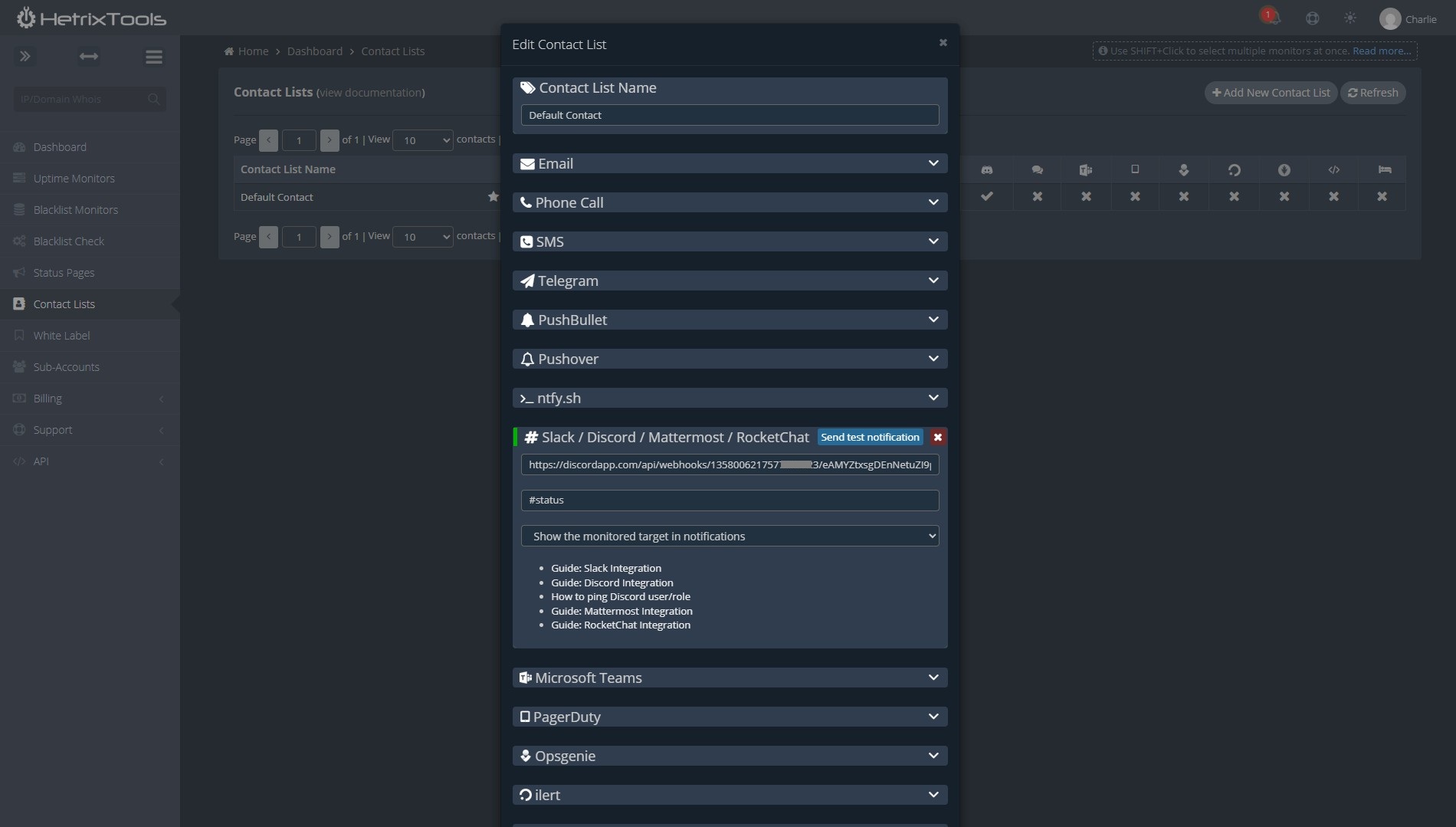Click the Microsoft Teams column header icon
The width and height of the screenshot is (1456, 827).
pyautogui.click(x=1086, y=169)
